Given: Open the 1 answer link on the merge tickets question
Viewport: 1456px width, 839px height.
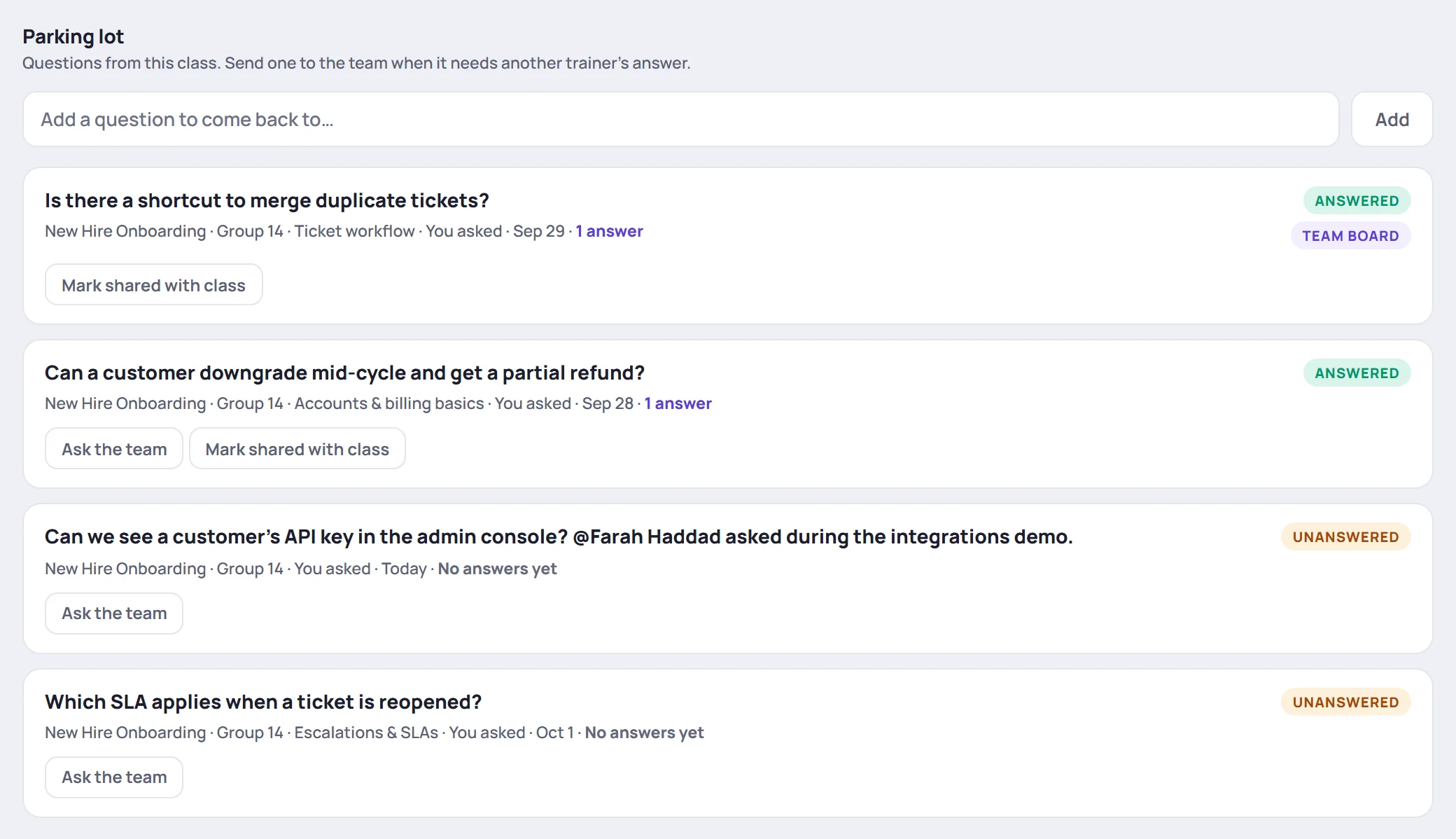Looking at the screenshot, I should click(x=609, y=231).
